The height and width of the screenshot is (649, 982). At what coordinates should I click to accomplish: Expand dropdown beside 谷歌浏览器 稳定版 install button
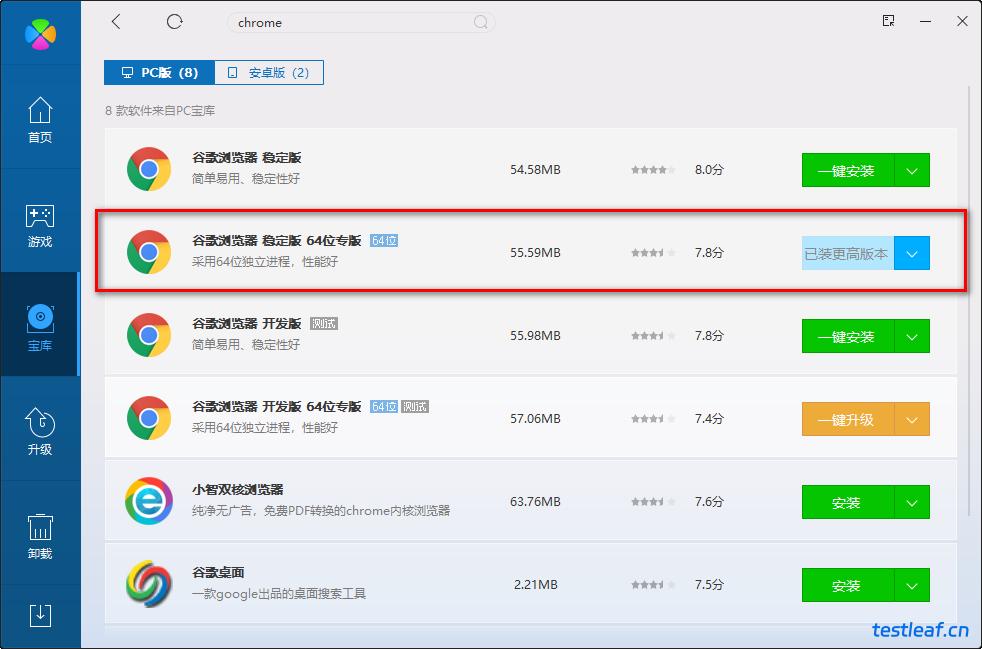point(912,171)
